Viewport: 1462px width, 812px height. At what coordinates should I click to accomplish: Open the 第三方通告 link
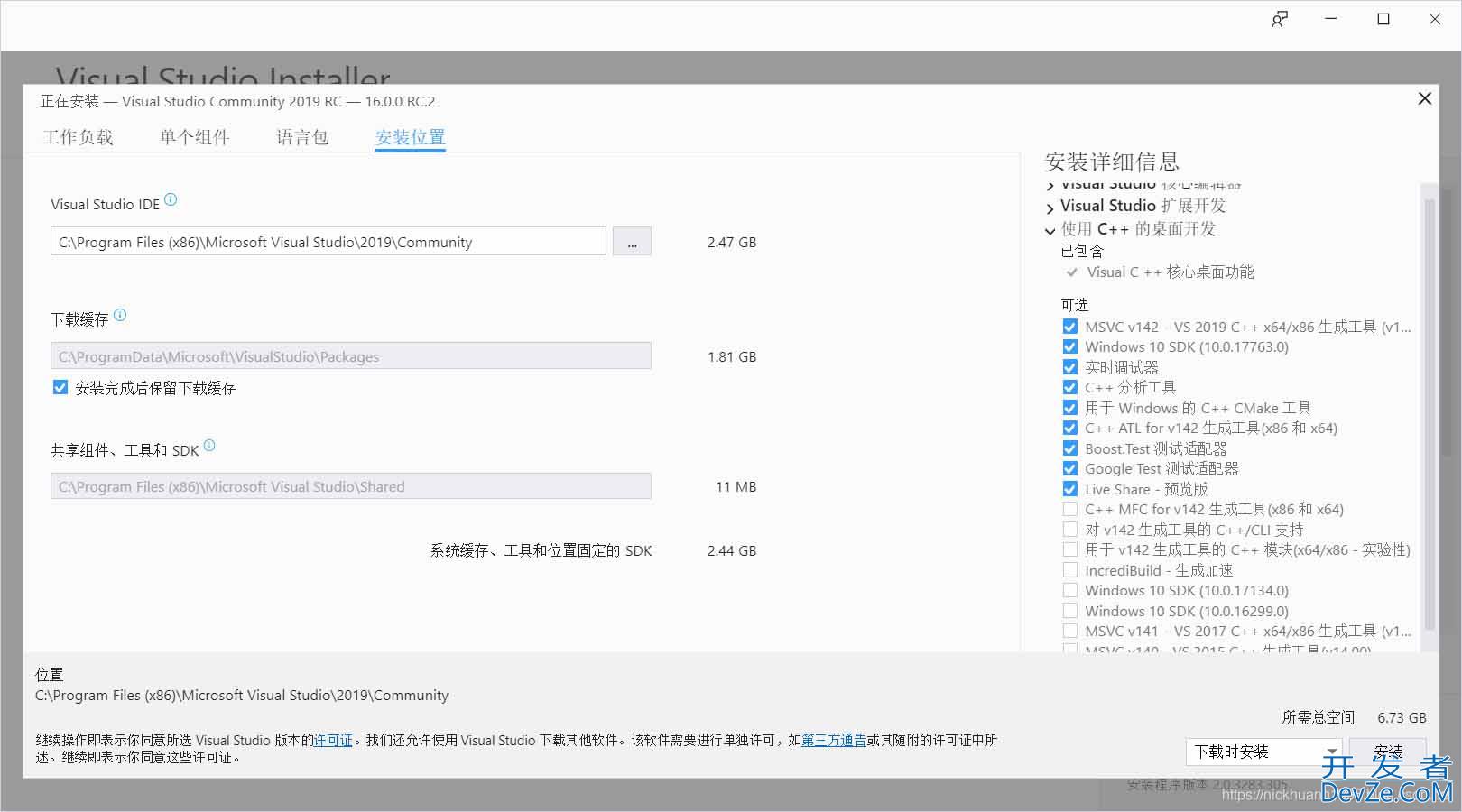pyautogui.click(x=834, y=741)
